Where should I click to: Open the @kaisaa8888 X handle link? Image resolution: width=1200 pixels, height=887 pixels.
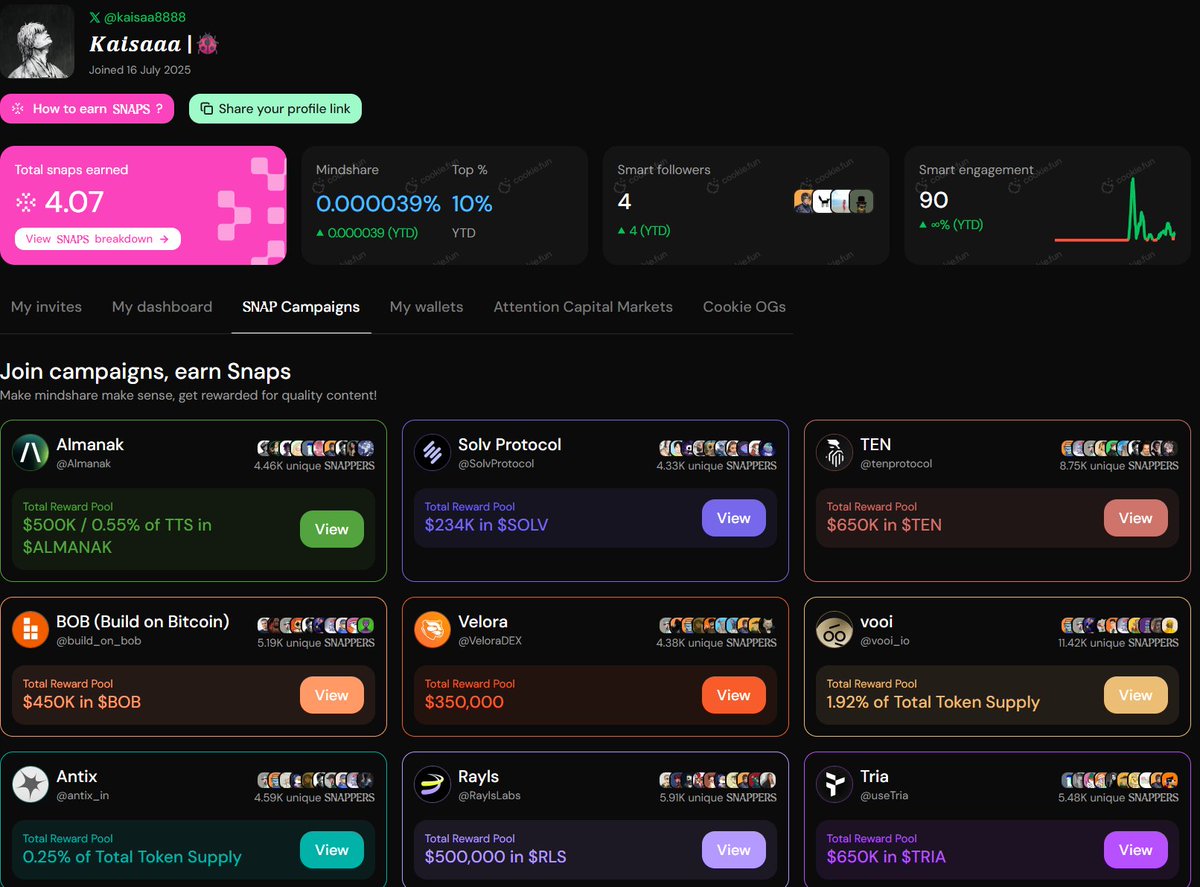pyautogui.click(x=137, y=17)
